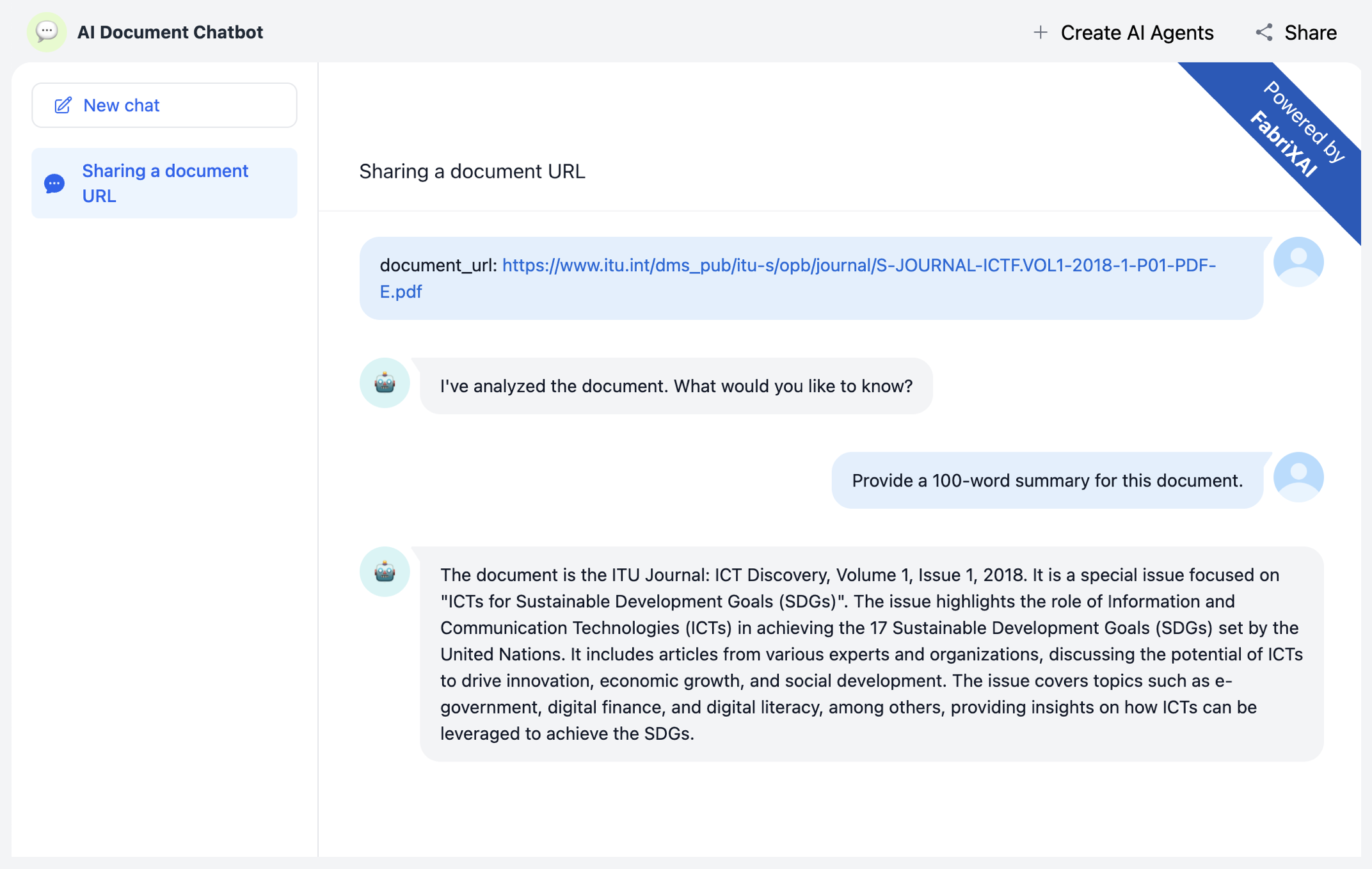Viewport: 1372px width, 869px height.
Task: Start a New chat
Action: (164, 105)
